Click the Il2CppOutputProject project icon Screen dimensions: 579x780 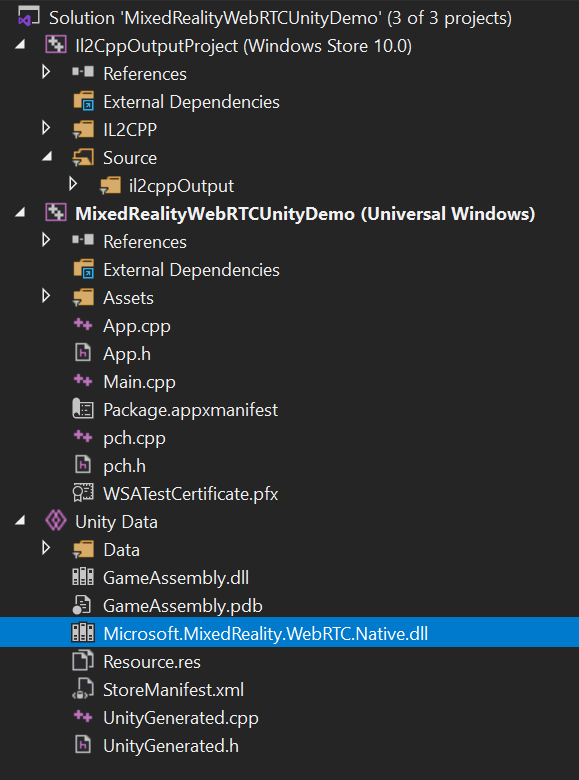pyautogui.click(x=55, y=46)
